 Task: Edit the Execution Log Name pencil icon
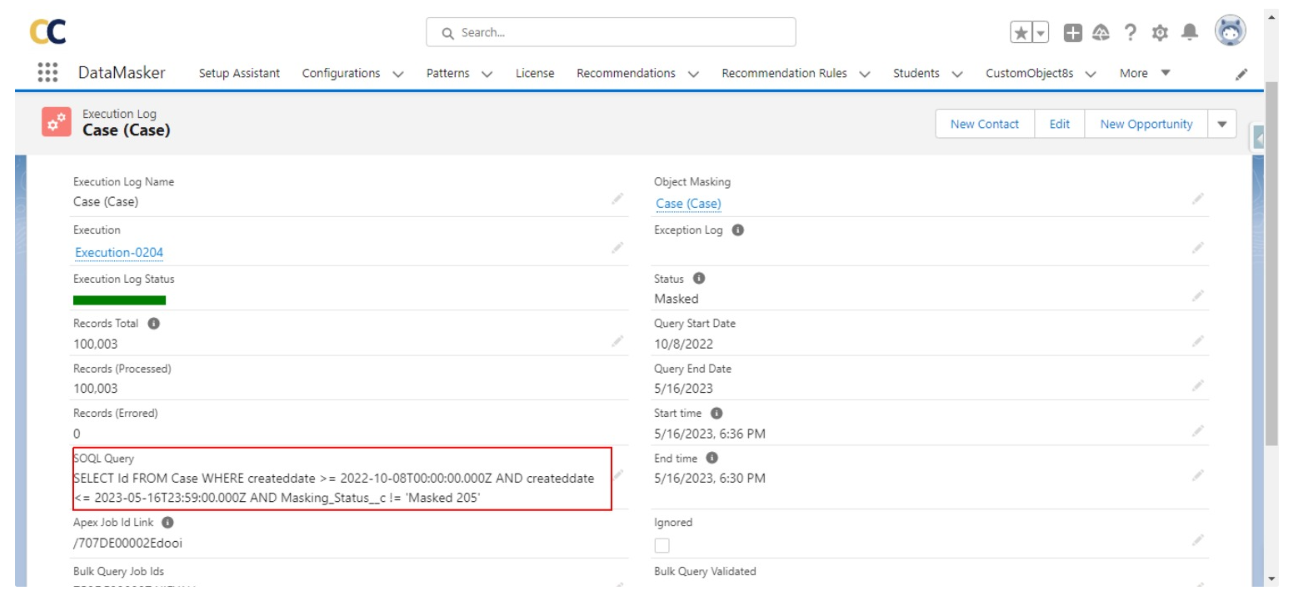[617, 199]
